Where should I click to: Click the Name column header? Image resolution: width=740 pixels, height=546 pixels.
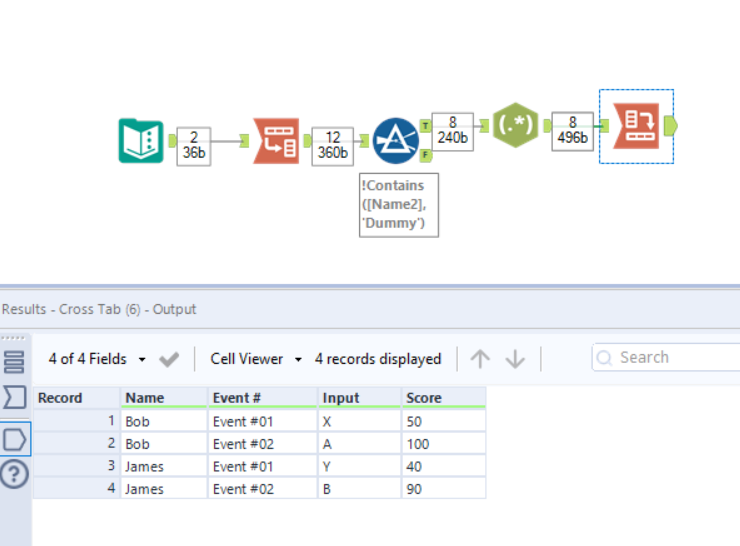point(163,398)
